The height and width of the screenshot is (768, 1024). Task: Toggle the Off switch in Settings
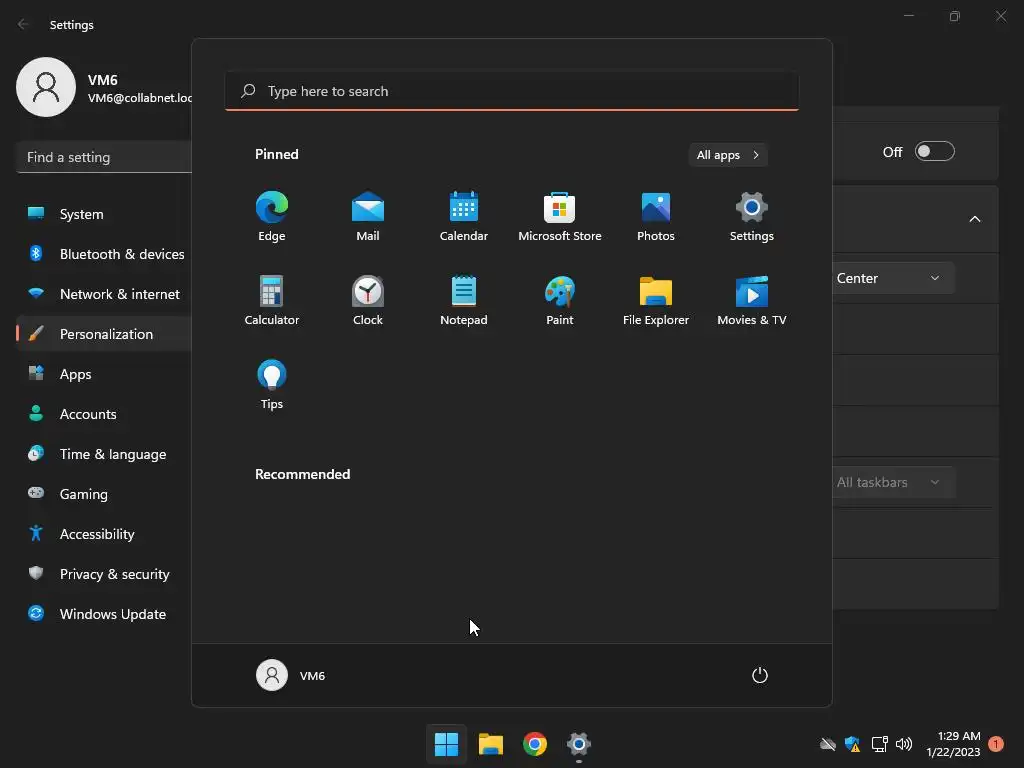[935, 152]
